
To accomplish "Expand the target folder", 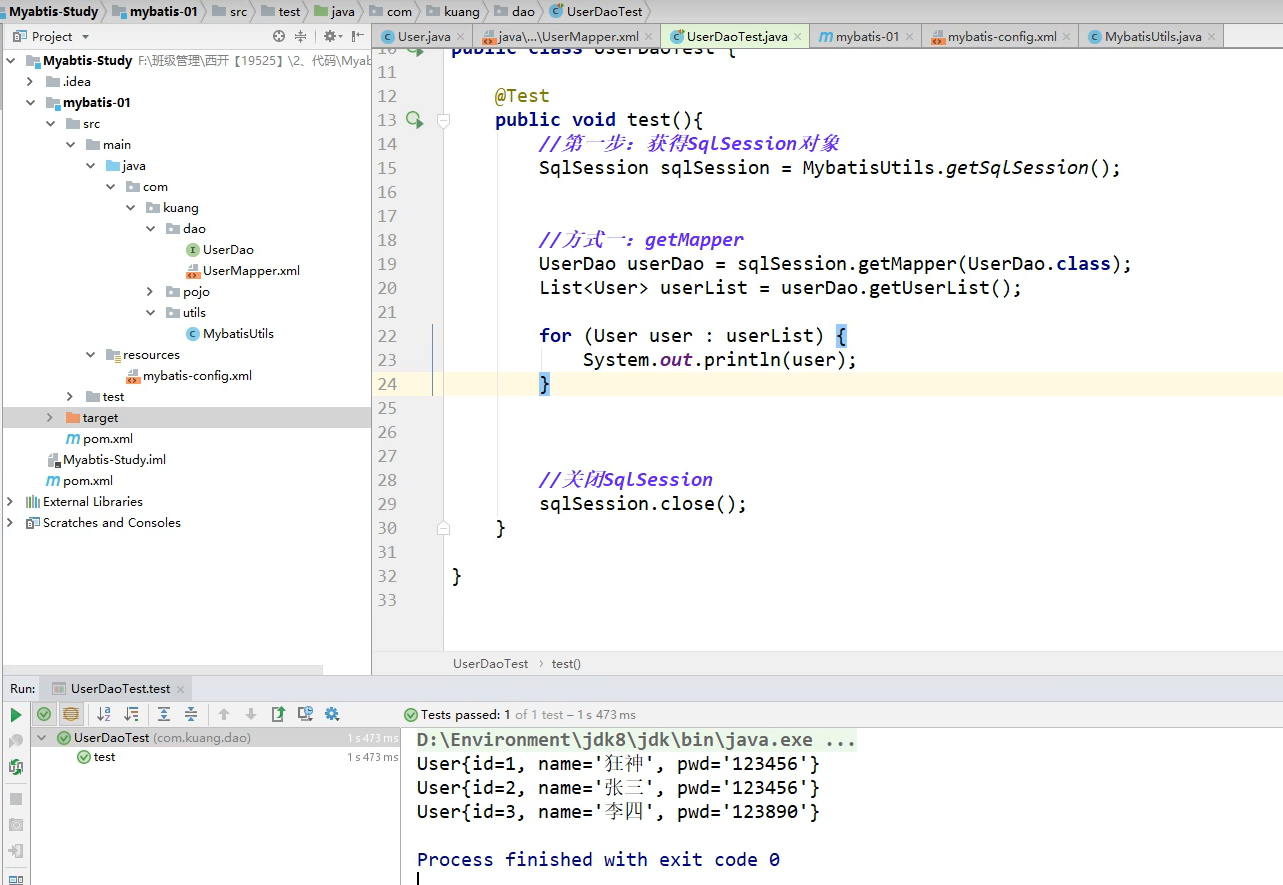I will pos(50,417).
